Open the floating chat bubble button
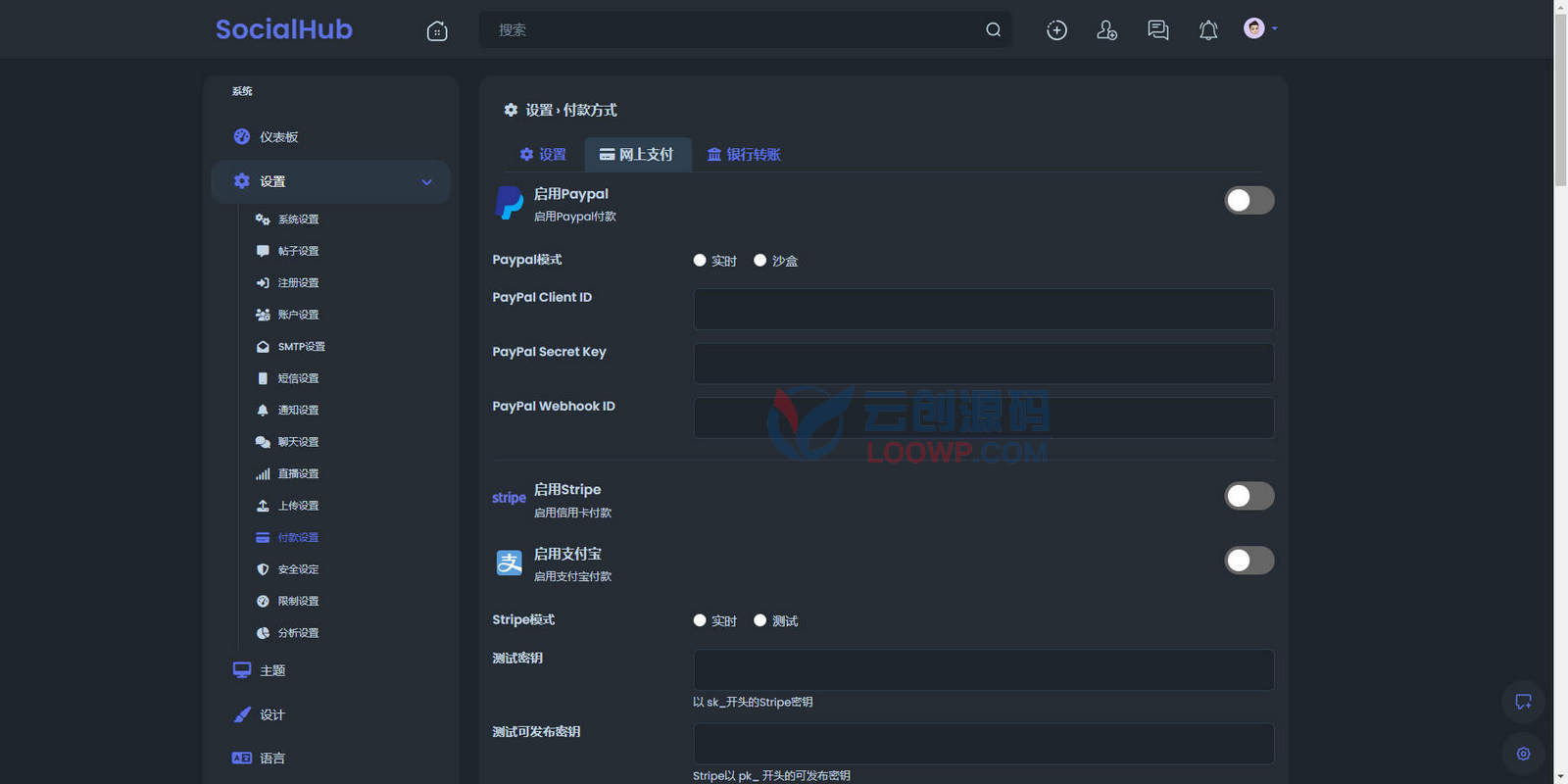 1524,702
